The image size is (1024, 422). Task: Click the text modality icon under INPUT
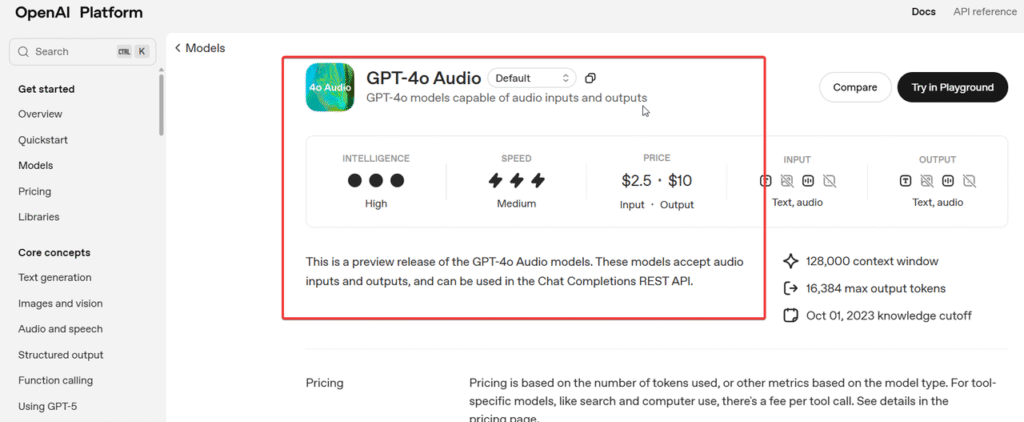tap(766, 181)
